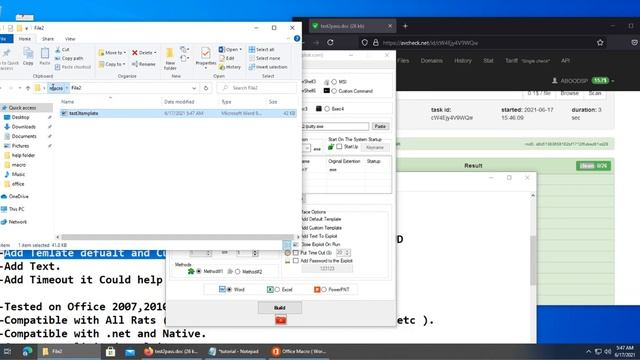Click the Copy icon in Explorer ribbon
640x360 pixels.
click(x=28, y=56)
